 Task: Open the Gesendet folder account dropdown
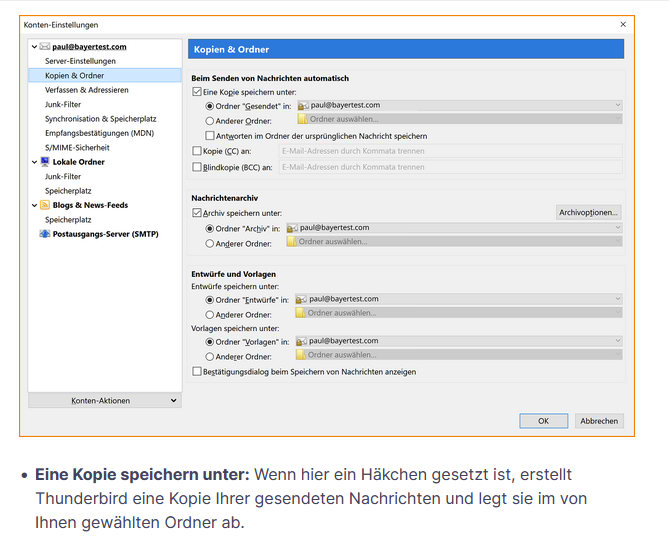pos(459,105)
